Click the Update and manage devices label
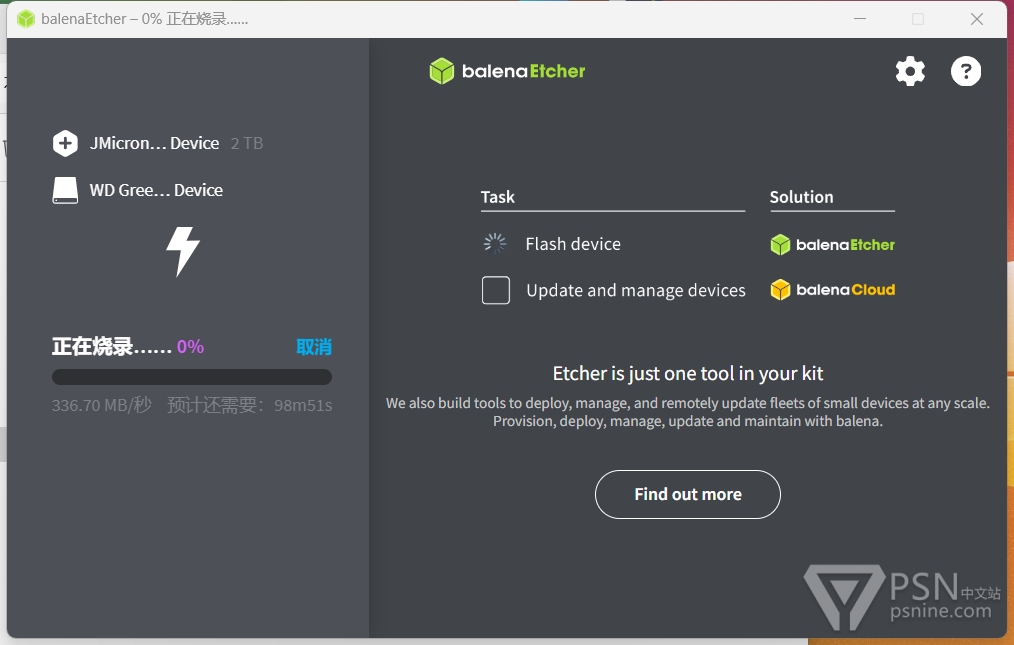Viewport: 1014px width, 645px height. [636, 290]
